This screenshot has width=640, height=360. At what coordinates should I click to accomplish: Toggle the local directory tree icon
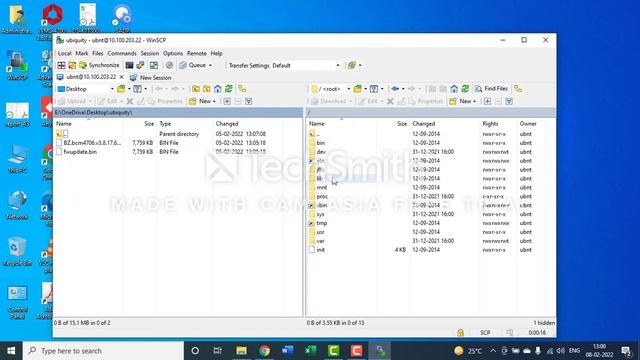(242, 89)
